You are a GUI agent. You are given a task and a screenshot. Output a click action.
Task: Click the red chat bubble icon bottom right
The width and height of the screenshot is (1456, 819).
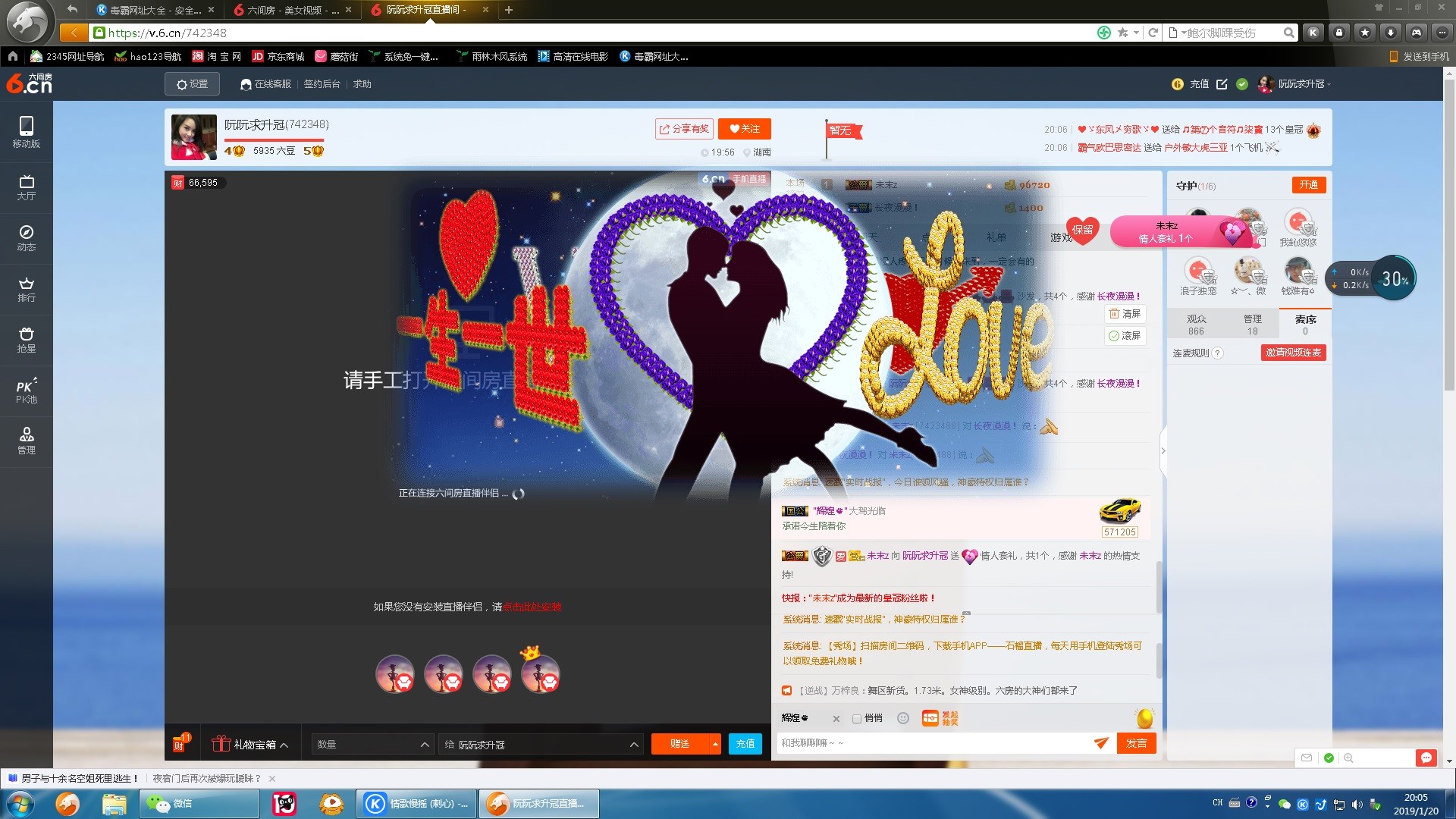pyautogui.click(x=1426, y=758)
